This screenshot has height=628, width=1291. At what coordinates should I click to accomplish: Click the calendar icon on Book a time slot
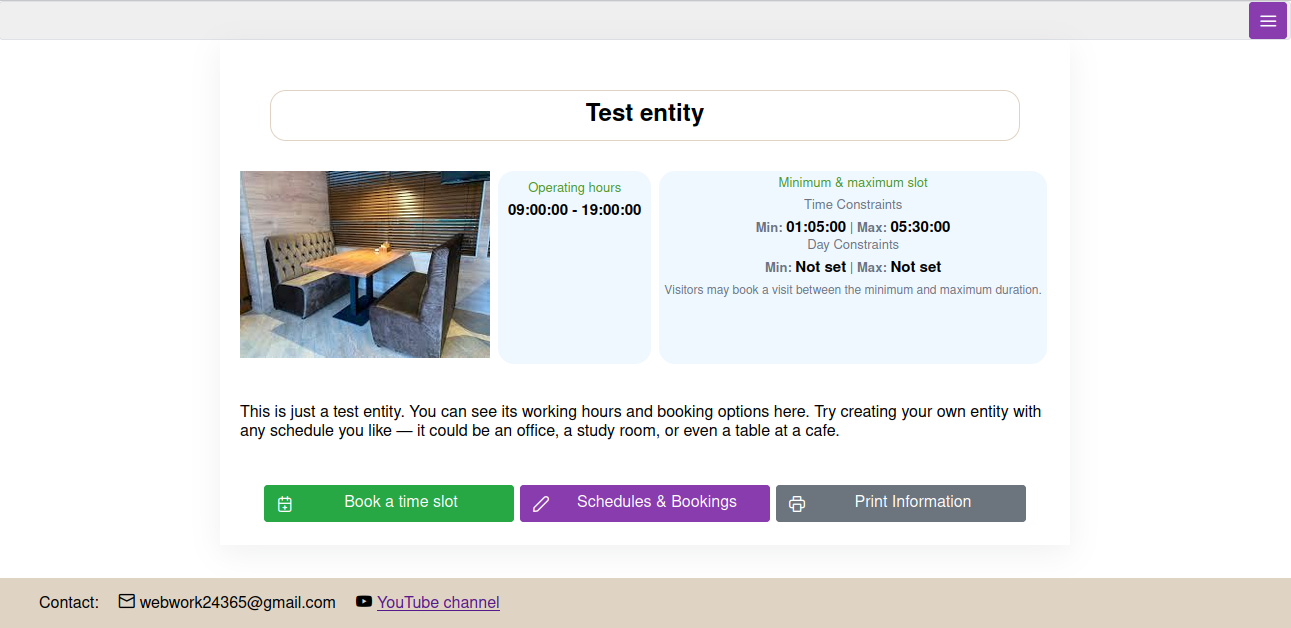pyautogui.click(x=285, y=503)
